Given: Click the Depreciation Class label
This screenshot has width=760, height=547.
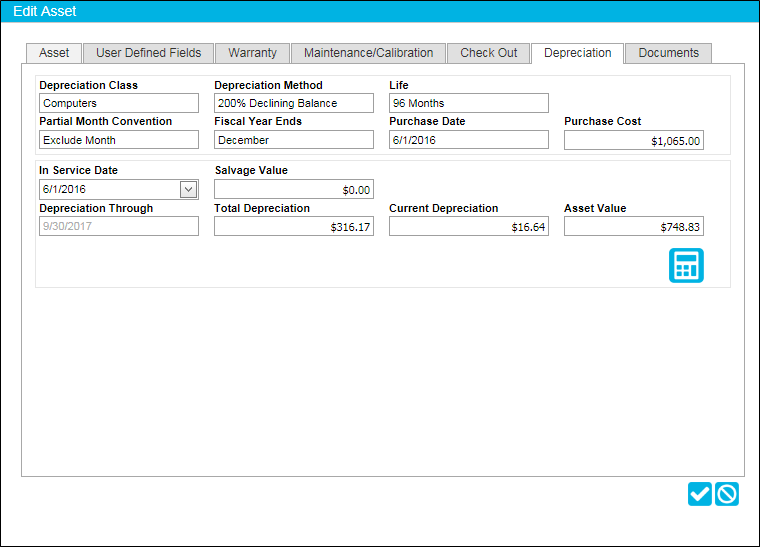Looking at the screenshot, I should 89,85.
